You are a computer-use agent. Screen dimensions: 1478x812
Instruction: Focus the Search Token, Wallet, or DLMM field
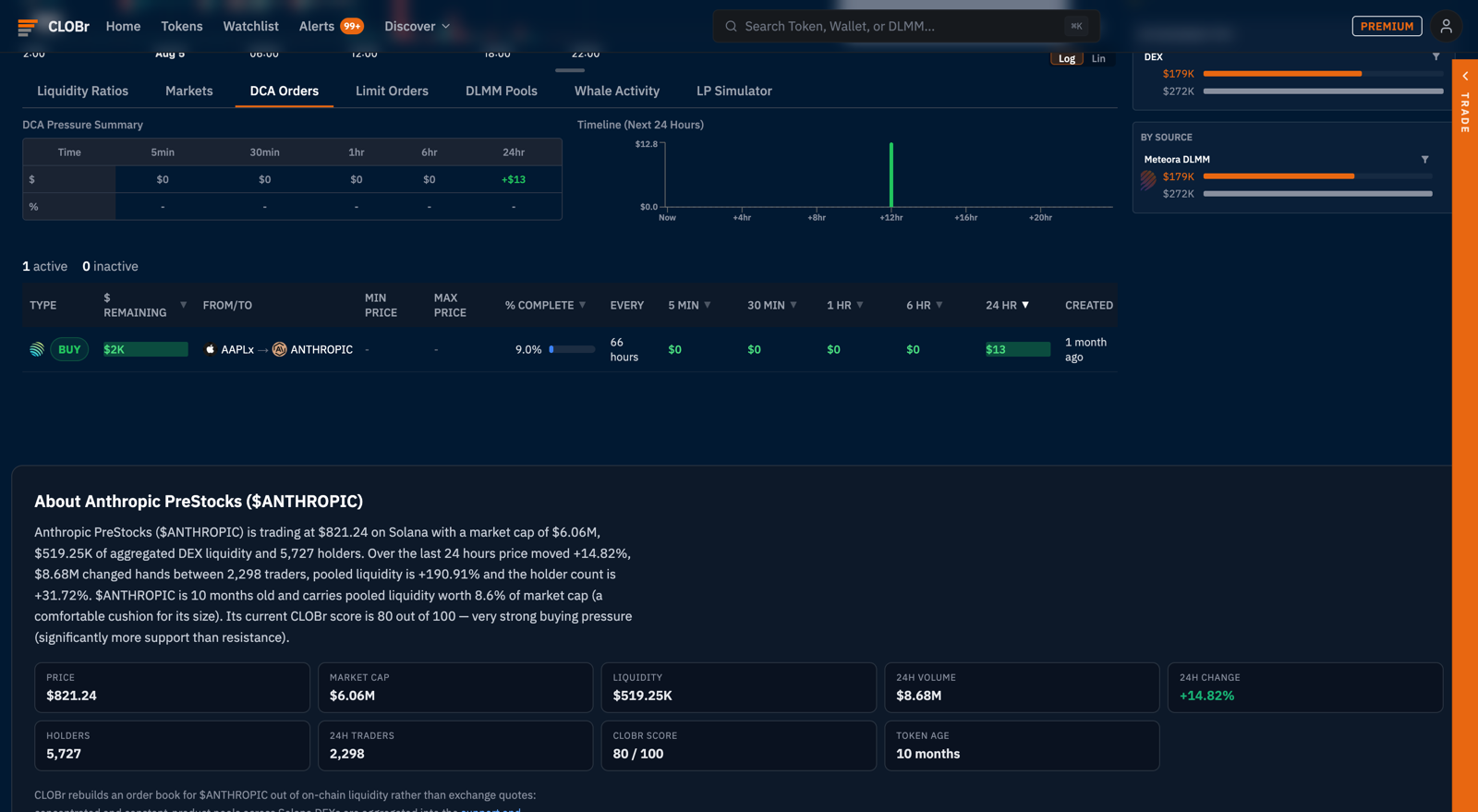click(x=905, y=26)
